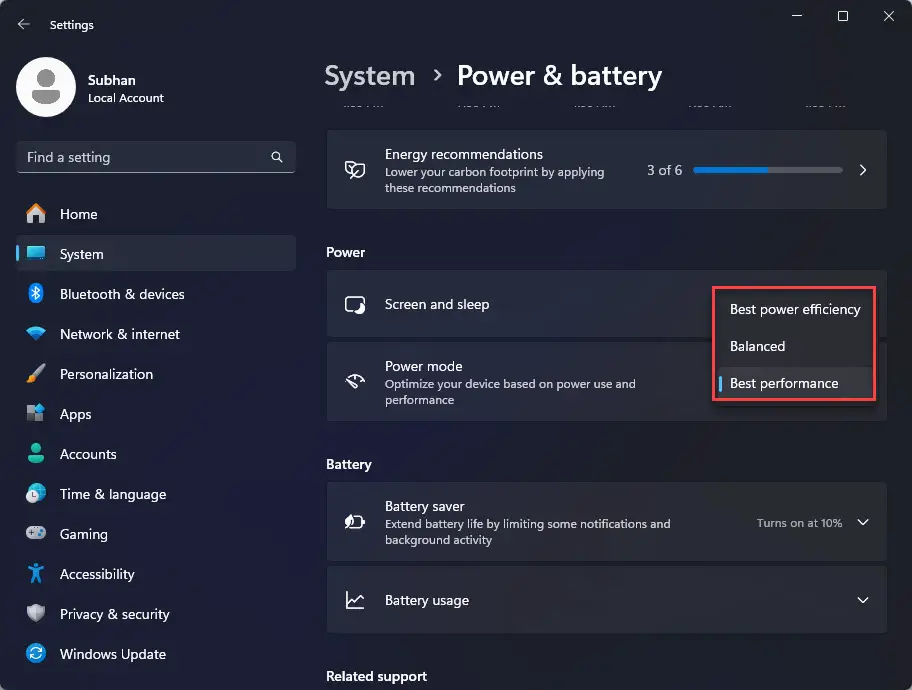Go to Personalization settings
The width and height of the screenshot is (912, 690).
coord(106,374)
